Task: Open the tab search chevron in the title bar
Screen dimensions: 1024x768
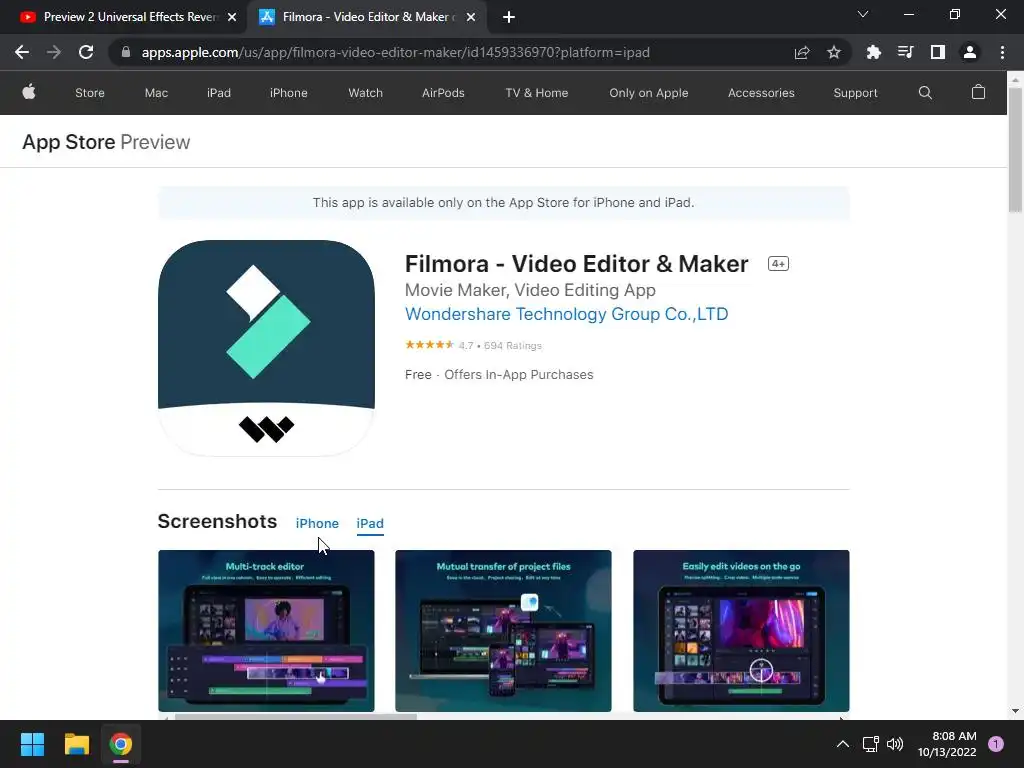Action: [x=863, y=14]
